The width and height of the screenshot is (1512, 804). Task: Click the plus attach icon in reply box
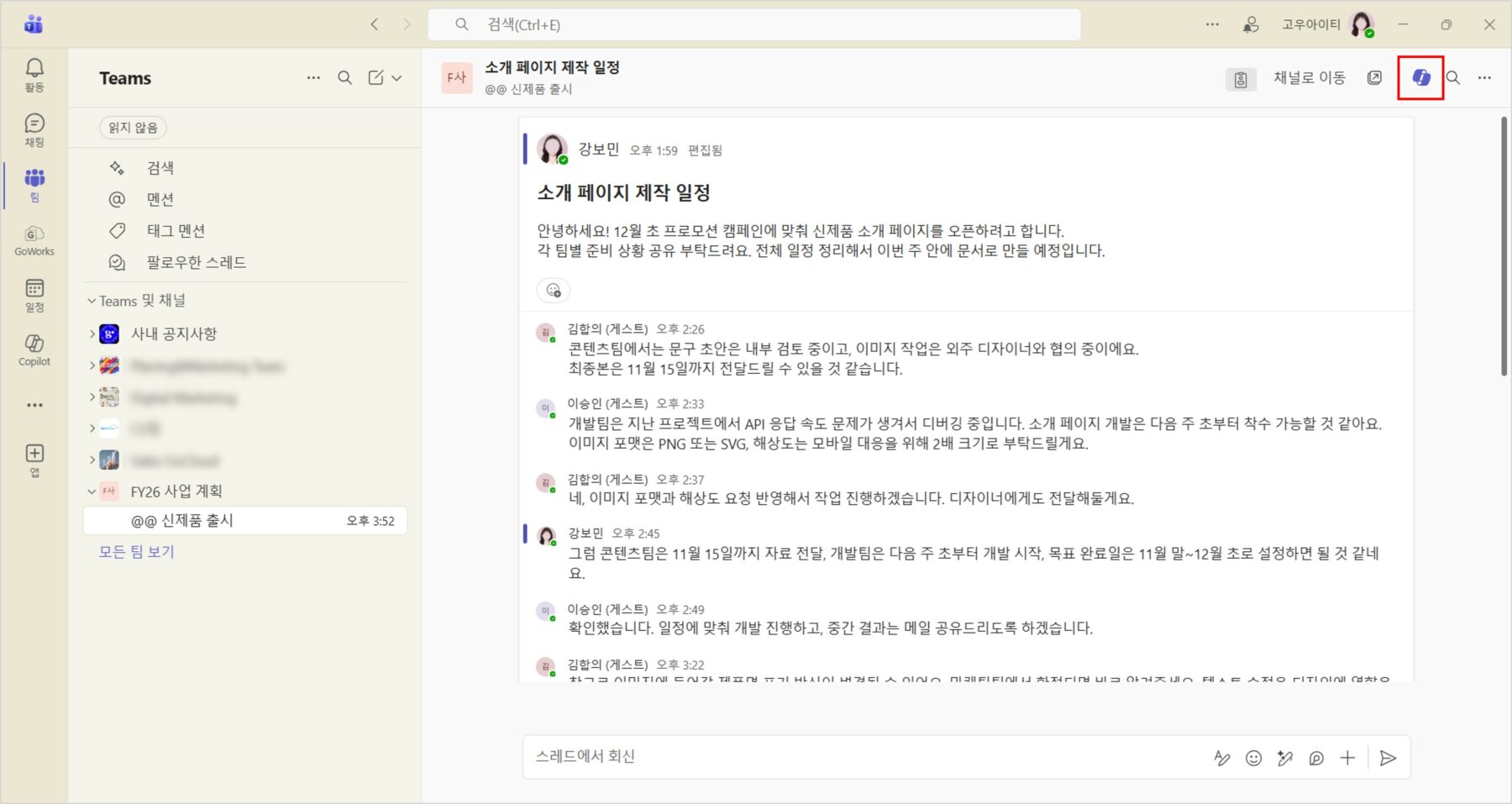pos(1347,758)
